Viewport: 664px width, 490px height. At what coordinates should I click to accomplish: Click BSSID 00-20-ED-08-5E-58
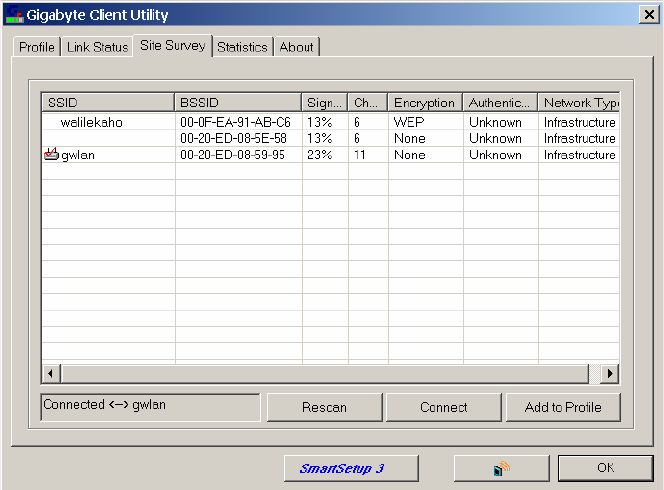[233, 138]
